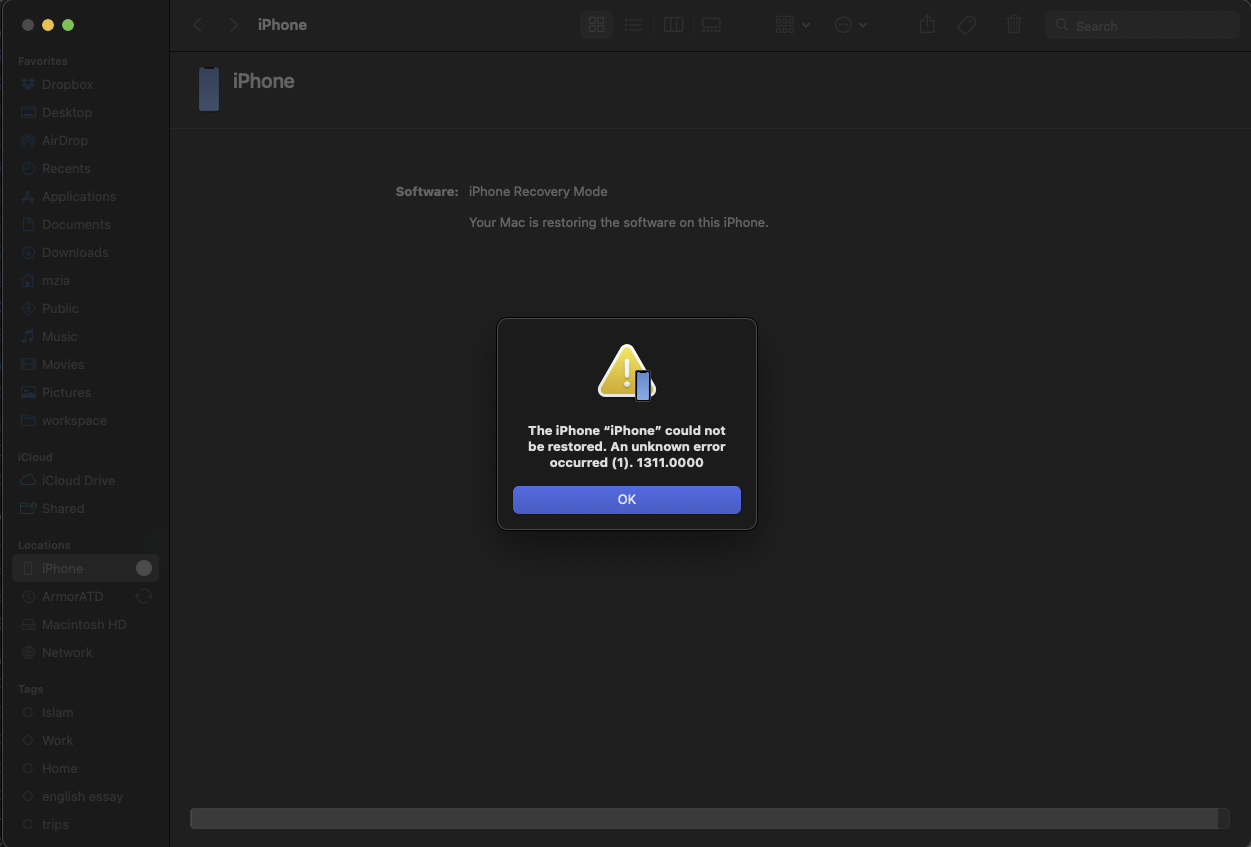Click the Edit Tags toolbar icon
The width and height of the screenshot is (1251, 847).
pos(966,25)
